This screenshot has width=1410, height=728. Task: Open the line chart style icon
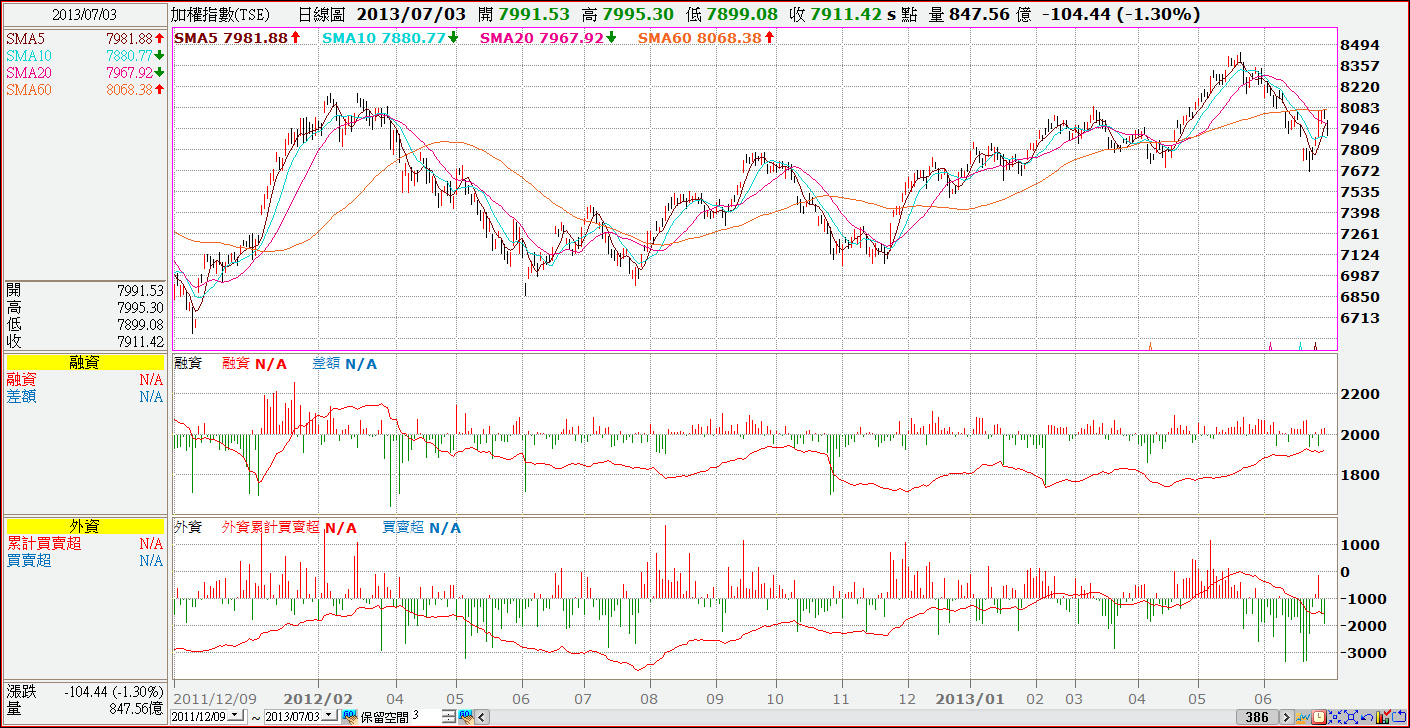coord(1305,717)
